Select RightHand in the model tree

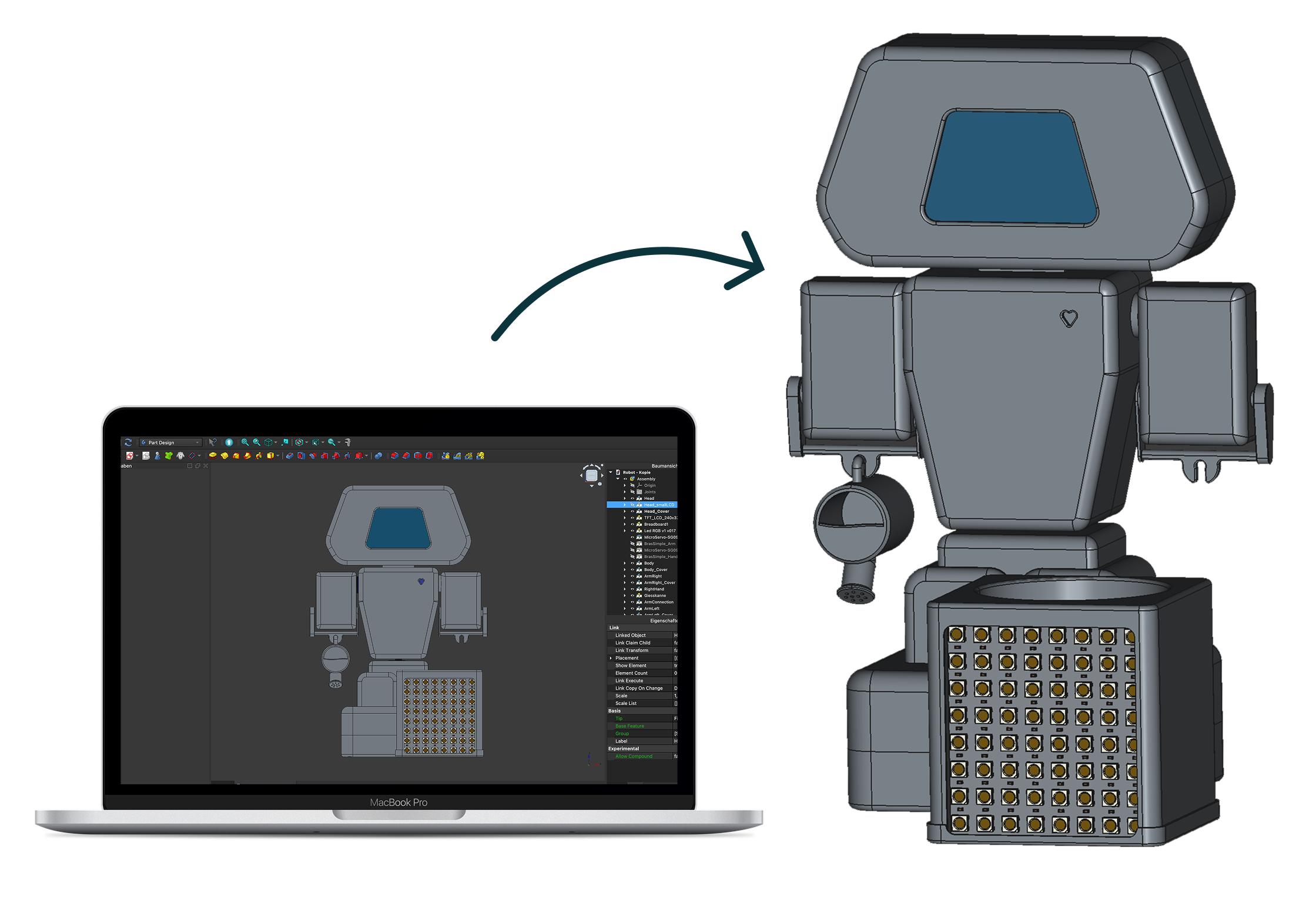click(x=654, y=589)
